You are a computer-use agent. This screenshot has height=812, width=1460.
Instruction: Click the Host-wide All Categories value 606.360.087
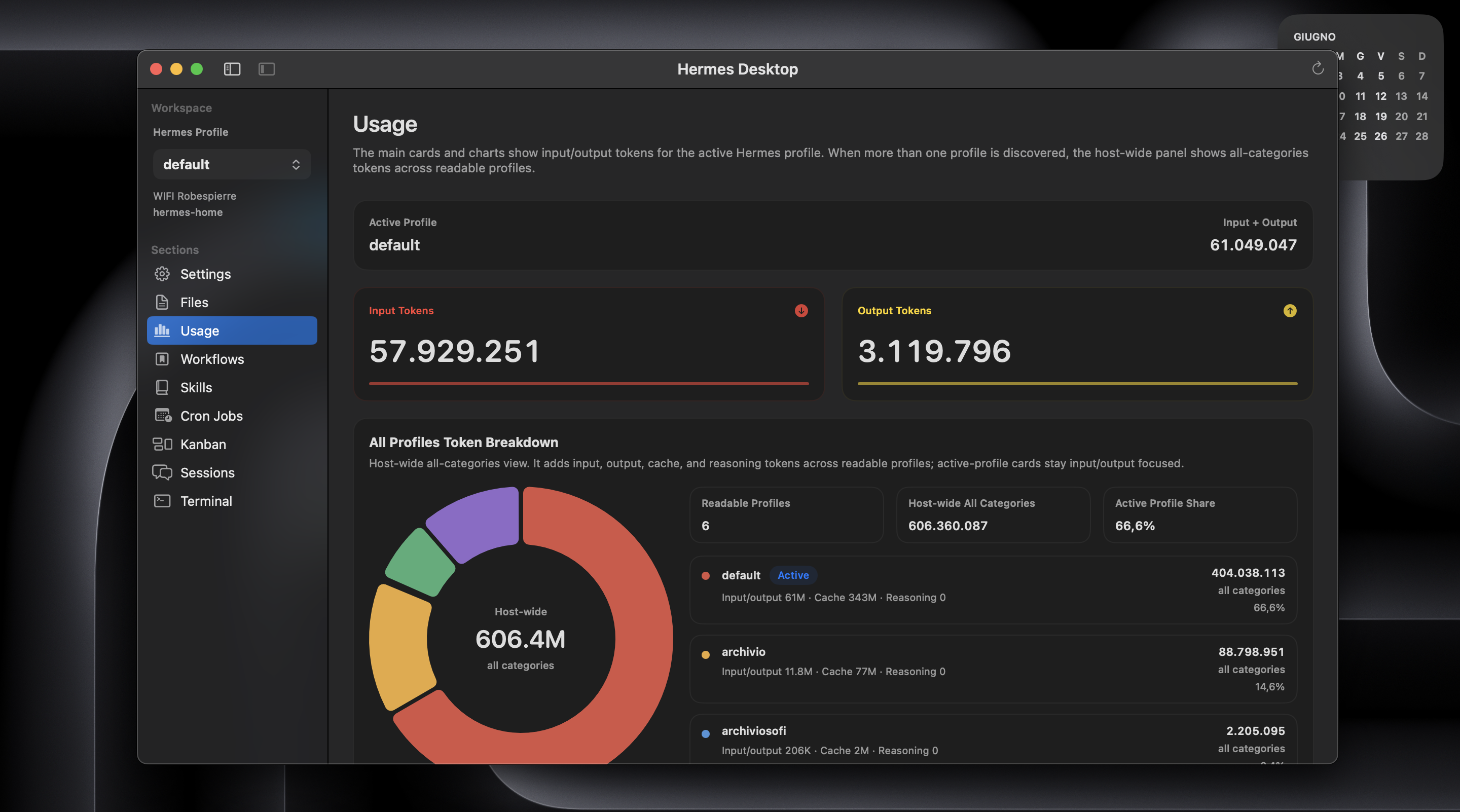947,525
